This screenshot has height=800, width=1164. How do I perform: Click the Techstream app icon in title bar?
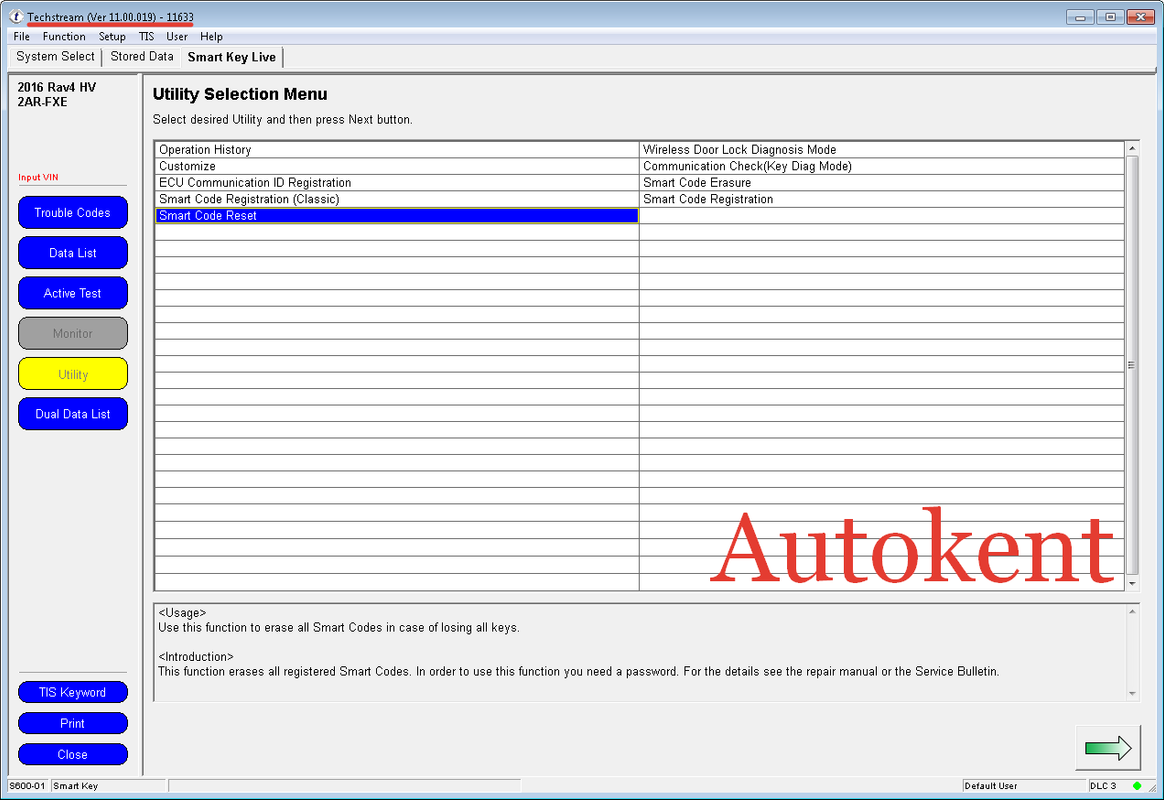pos(16,16)
